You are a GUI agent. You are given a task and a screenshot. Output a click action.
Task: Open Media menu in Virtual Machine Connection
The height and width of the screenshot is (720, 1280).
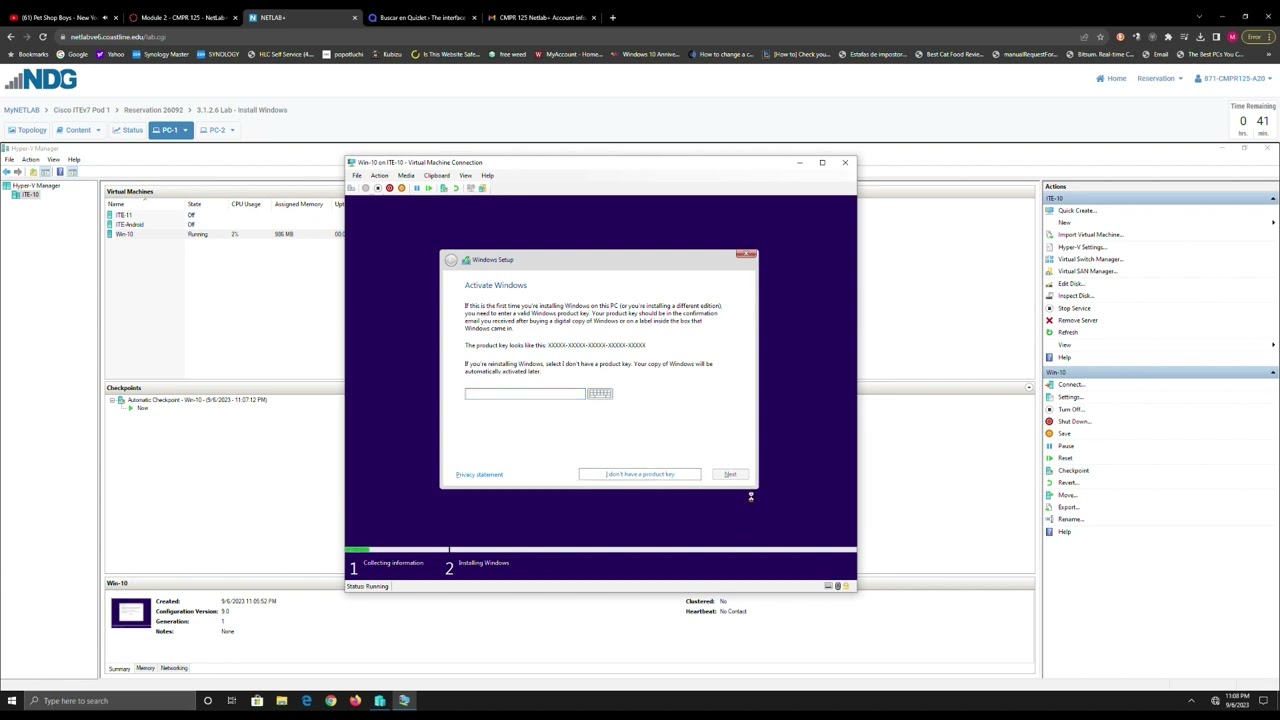[406, 175]
